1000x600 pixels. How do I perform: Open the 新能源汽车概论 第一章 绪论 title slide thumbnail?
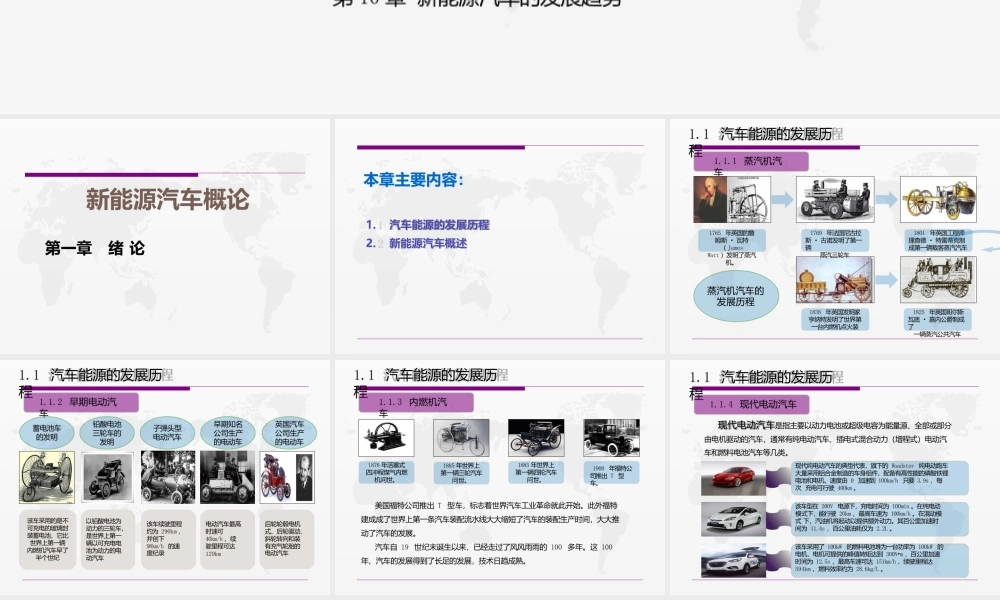tap(165, 236)
